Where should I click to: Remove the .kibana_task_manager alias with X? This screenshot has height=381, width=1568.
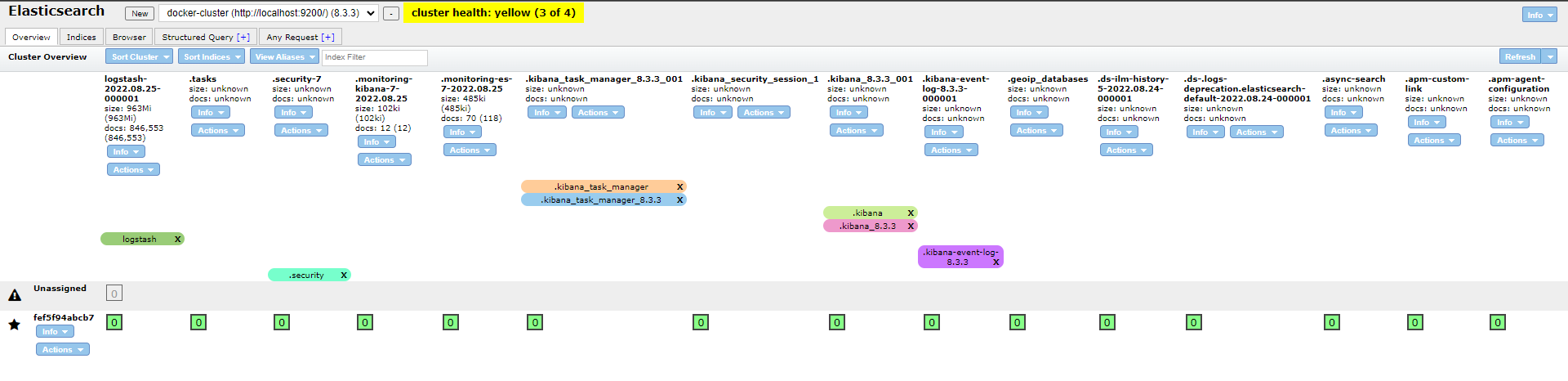point(679,187)
